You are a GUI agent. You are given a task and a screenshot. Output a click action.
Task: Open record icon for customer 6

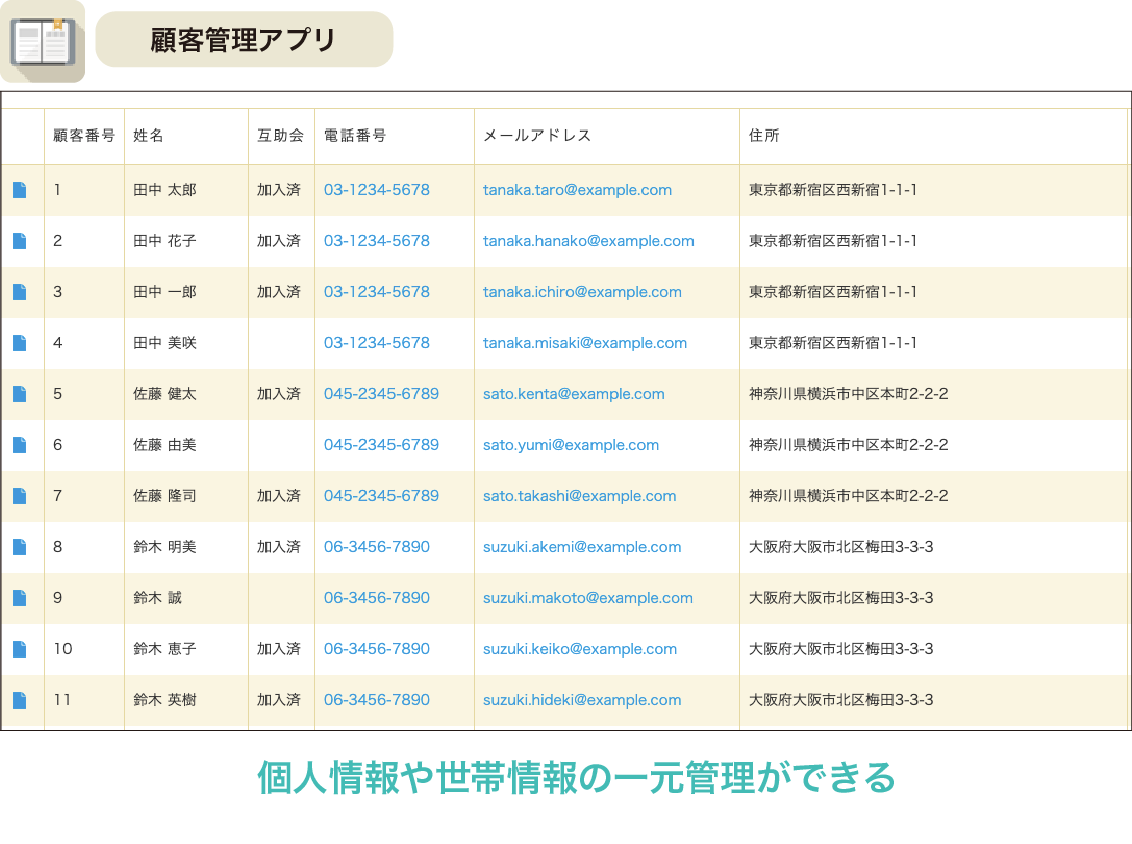pyautogui.click(x=19, y=445)
